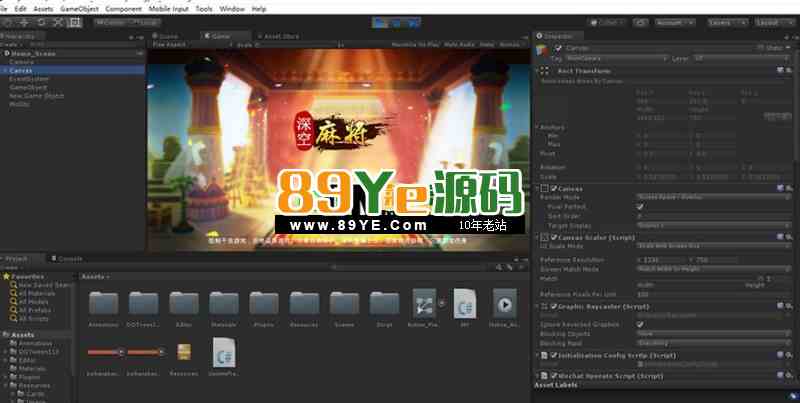
Task: Select the first red slider-bar image asset
Action: [x=106, y=352]
